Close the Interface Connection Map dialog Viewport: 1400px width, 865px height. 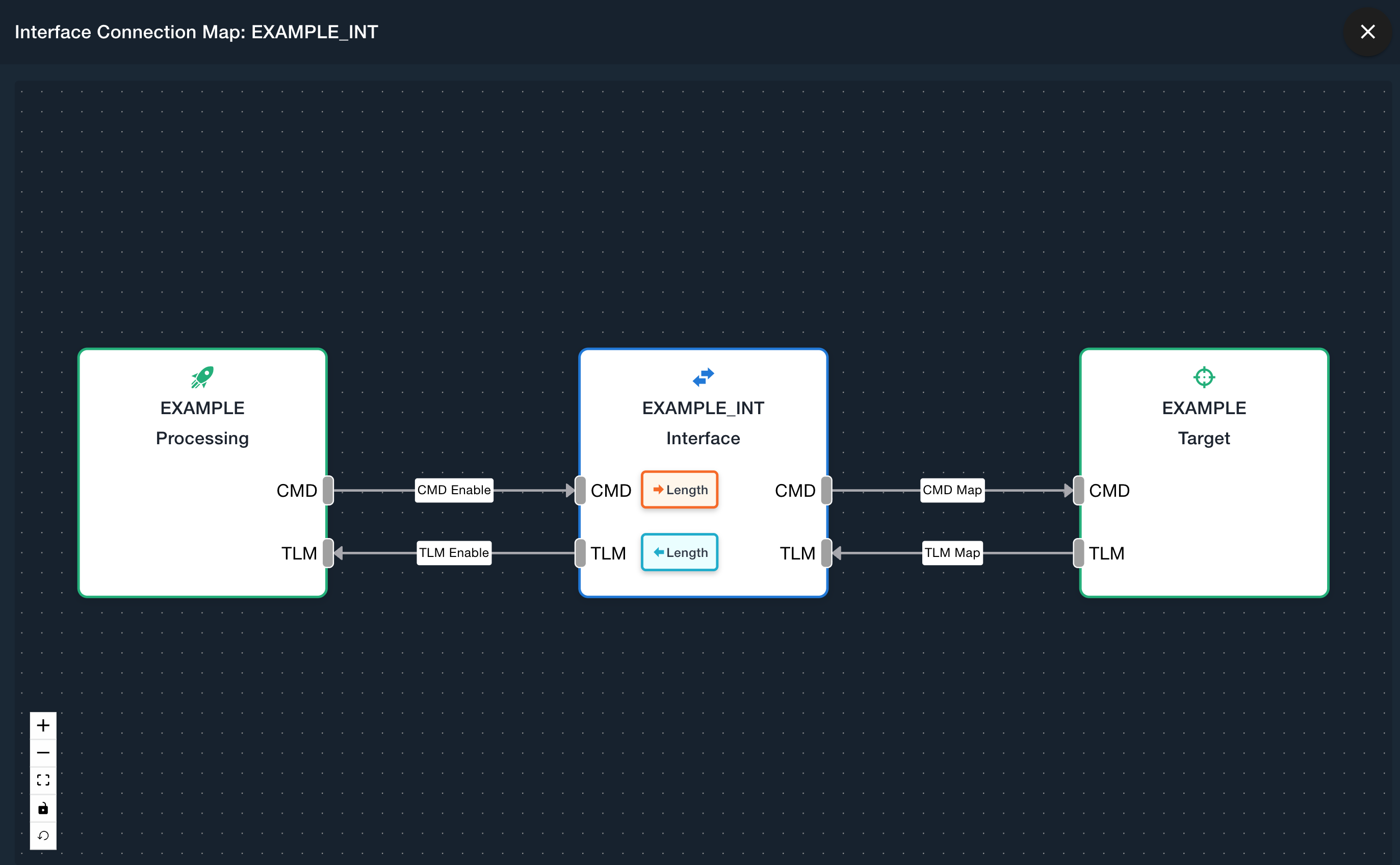click(x=1367, y=32)
